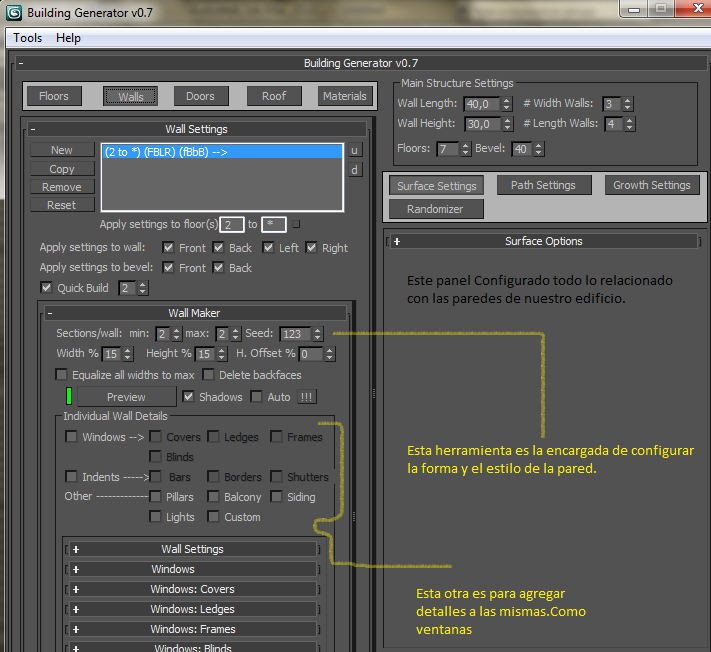Expand the Surface Options rollout
The width and height of the screenshot is (711, 652).
[x=397, y=241]
